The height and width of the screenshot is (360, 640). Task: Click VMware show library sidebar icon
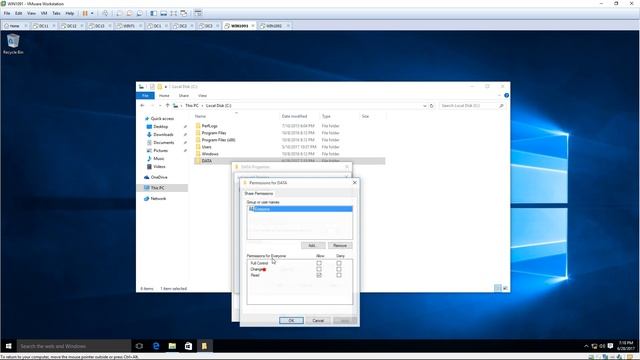[153, 13]
